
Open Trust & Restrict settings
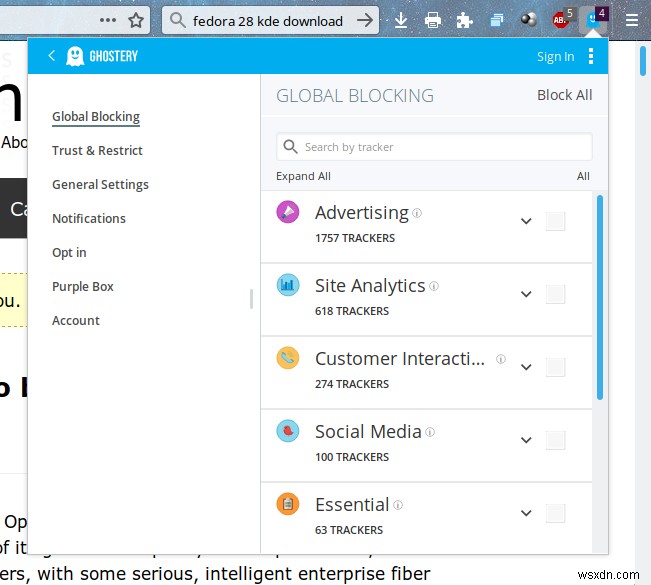97,150
